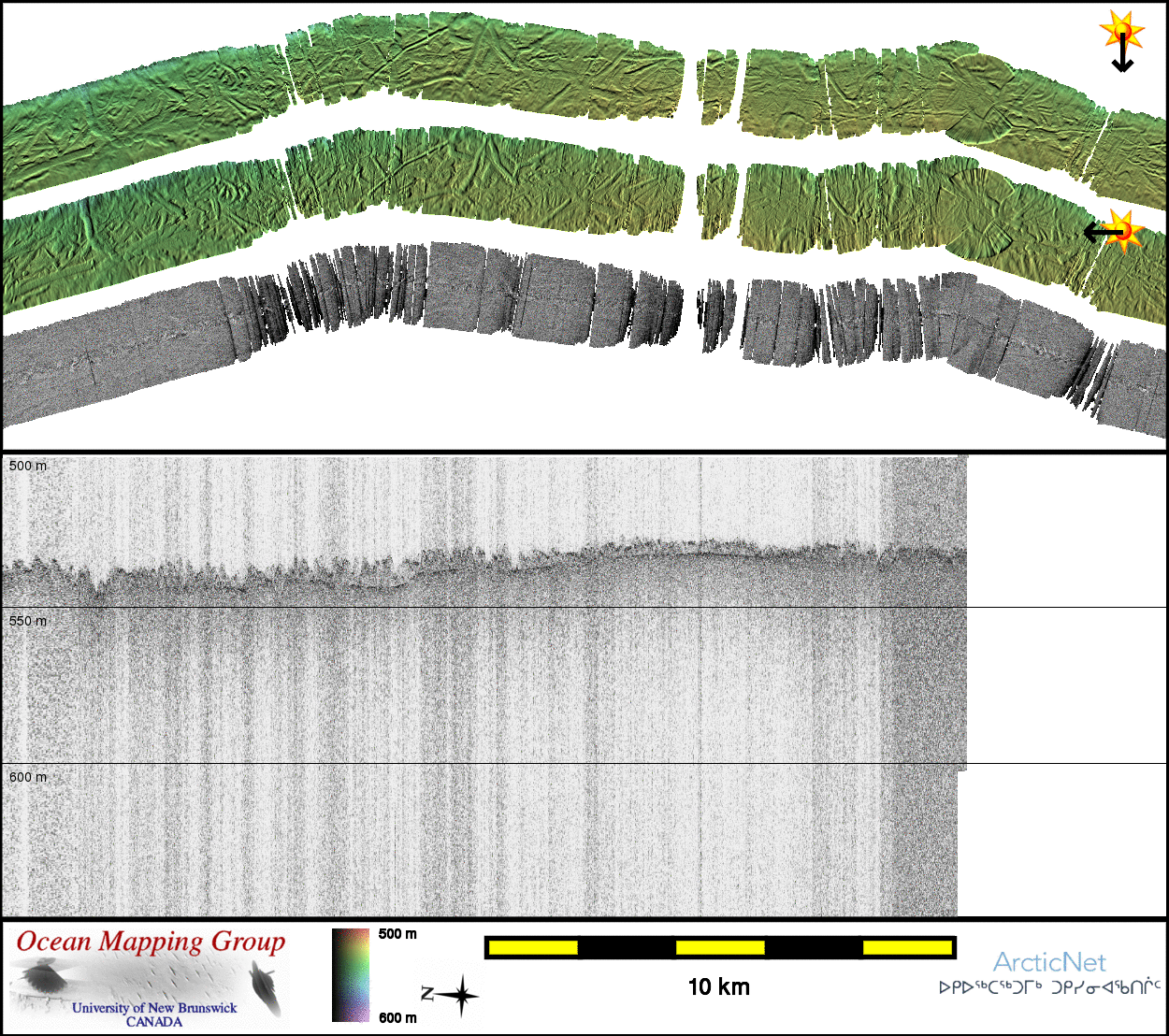Click the "Z" letter beside the compass
1169x1036 pixels.
(x=426, y=993)
